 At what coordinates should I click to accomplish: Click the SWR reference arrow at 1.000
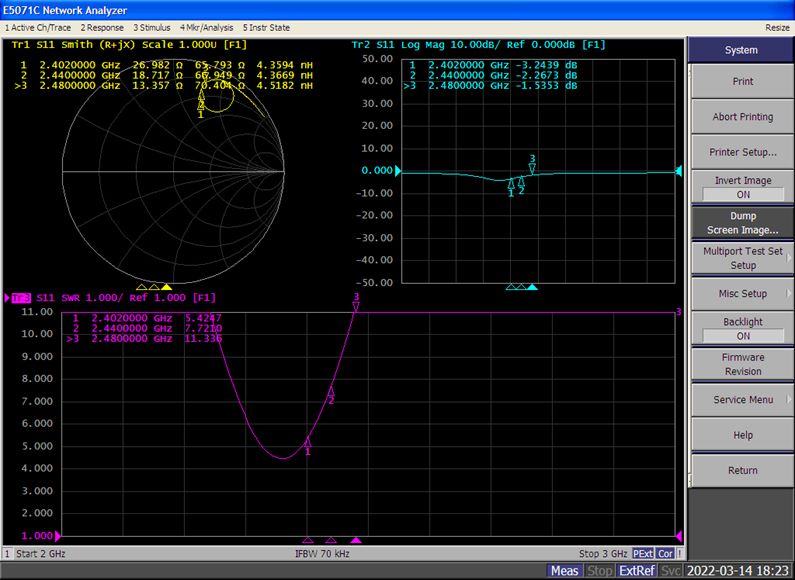(x=58, y=536)
